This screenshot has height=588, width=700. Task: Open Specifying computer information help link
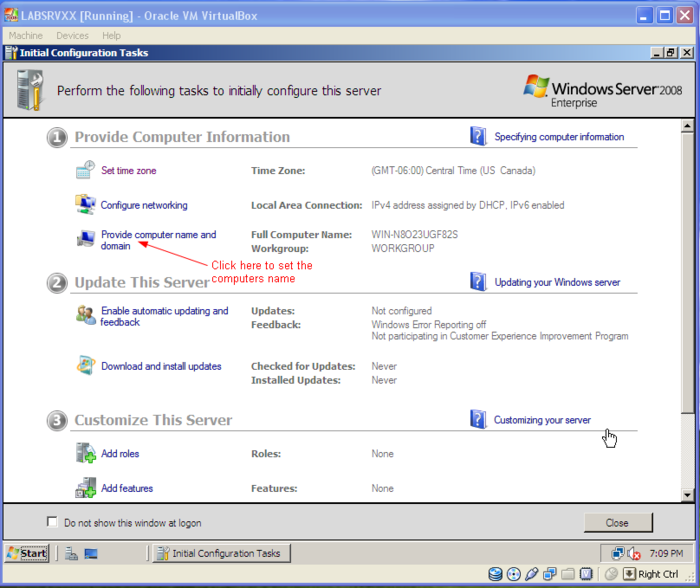pyautogui.click(x=559, y=137)
